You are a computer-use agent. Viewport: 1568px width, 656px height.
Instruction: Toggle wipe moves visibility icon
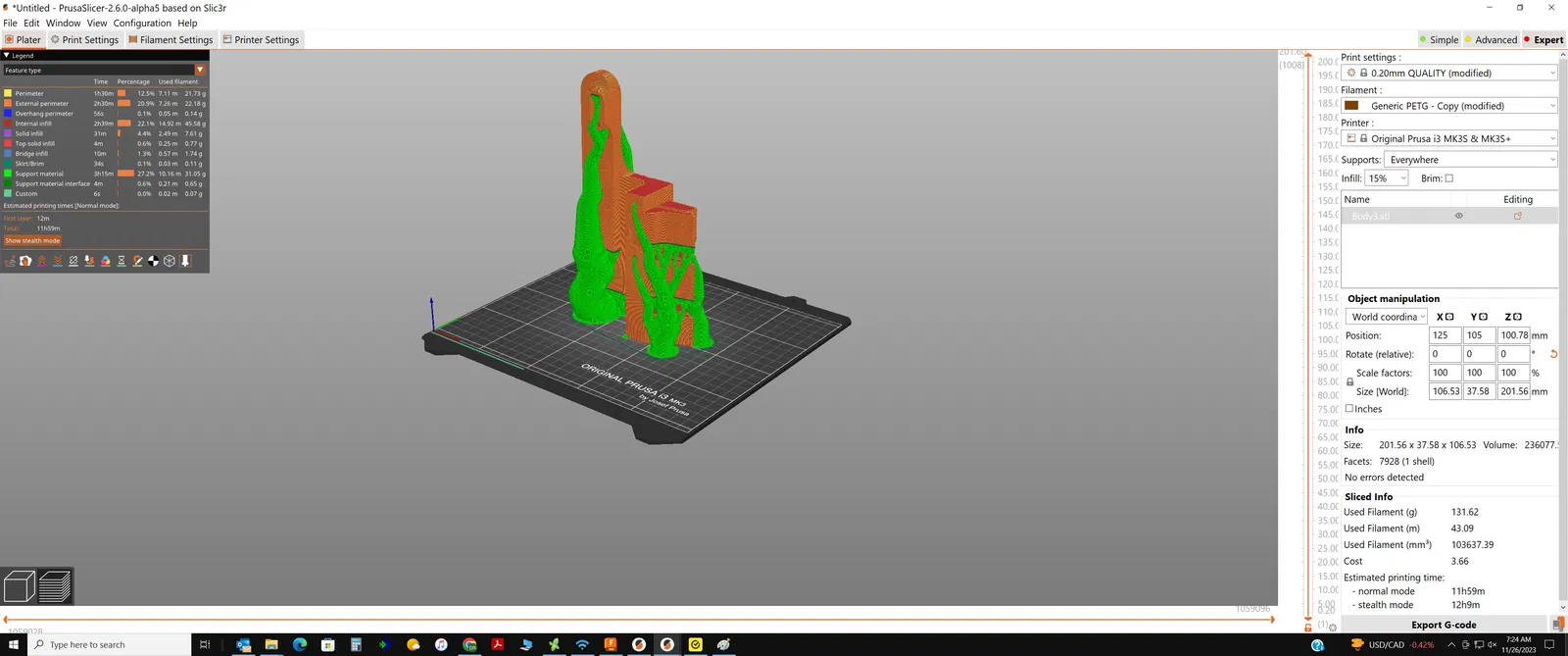pyautogui.click(x=25, y=261)
